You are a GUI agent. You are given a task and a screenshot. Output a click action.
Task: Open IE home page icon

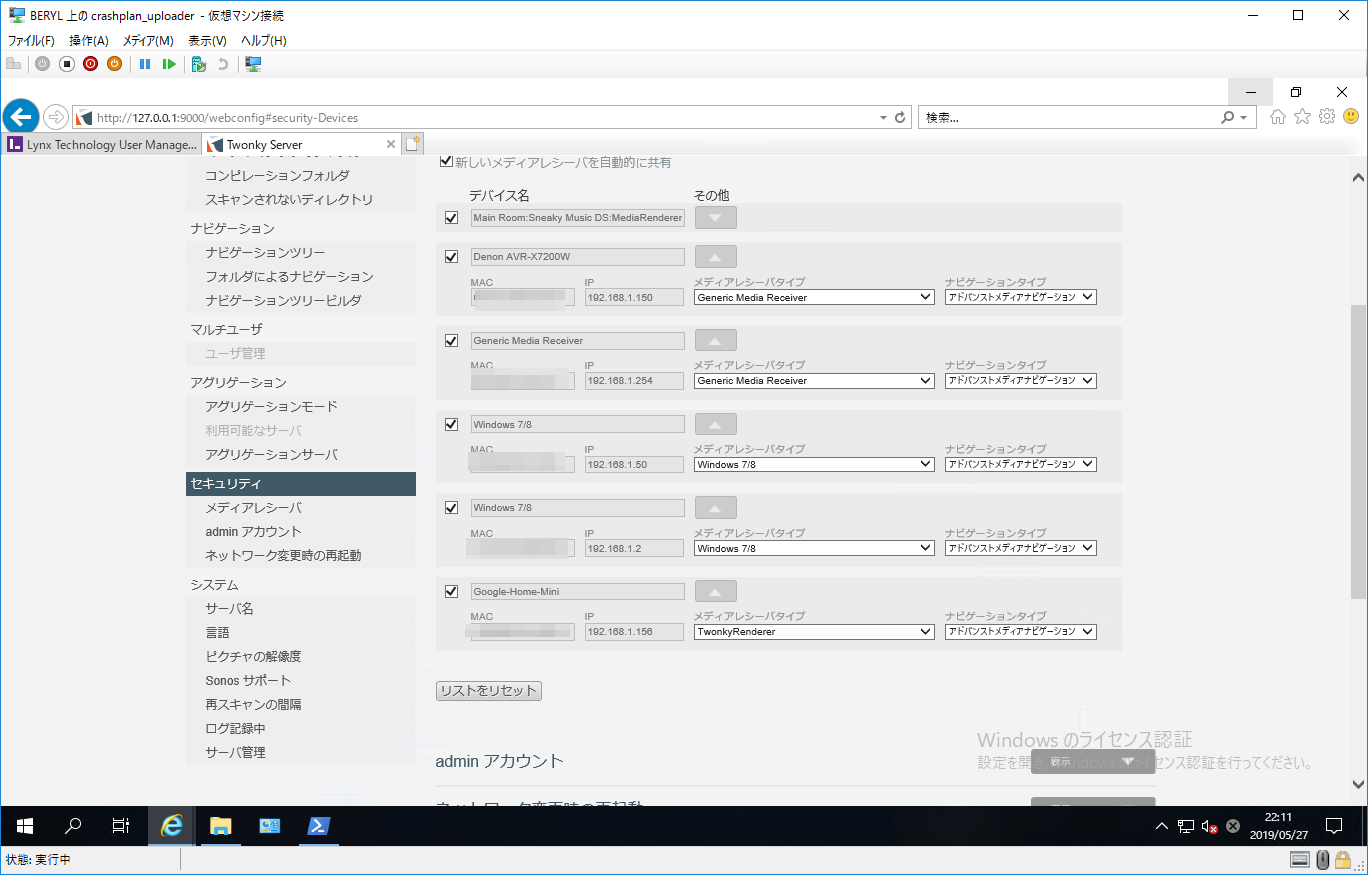pyautogui.click(x=1278, y=117)
